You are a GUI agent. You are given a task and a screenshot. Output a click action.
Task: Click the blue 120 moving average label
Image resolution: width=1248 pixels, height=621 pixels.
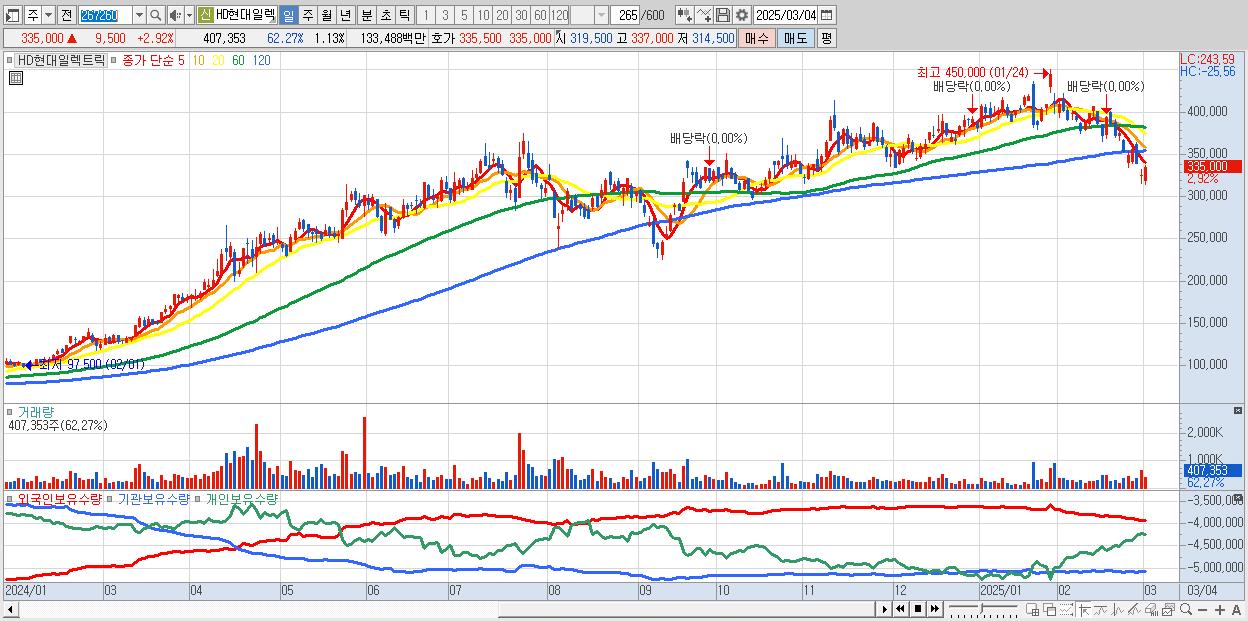click(x=261, y=60)
